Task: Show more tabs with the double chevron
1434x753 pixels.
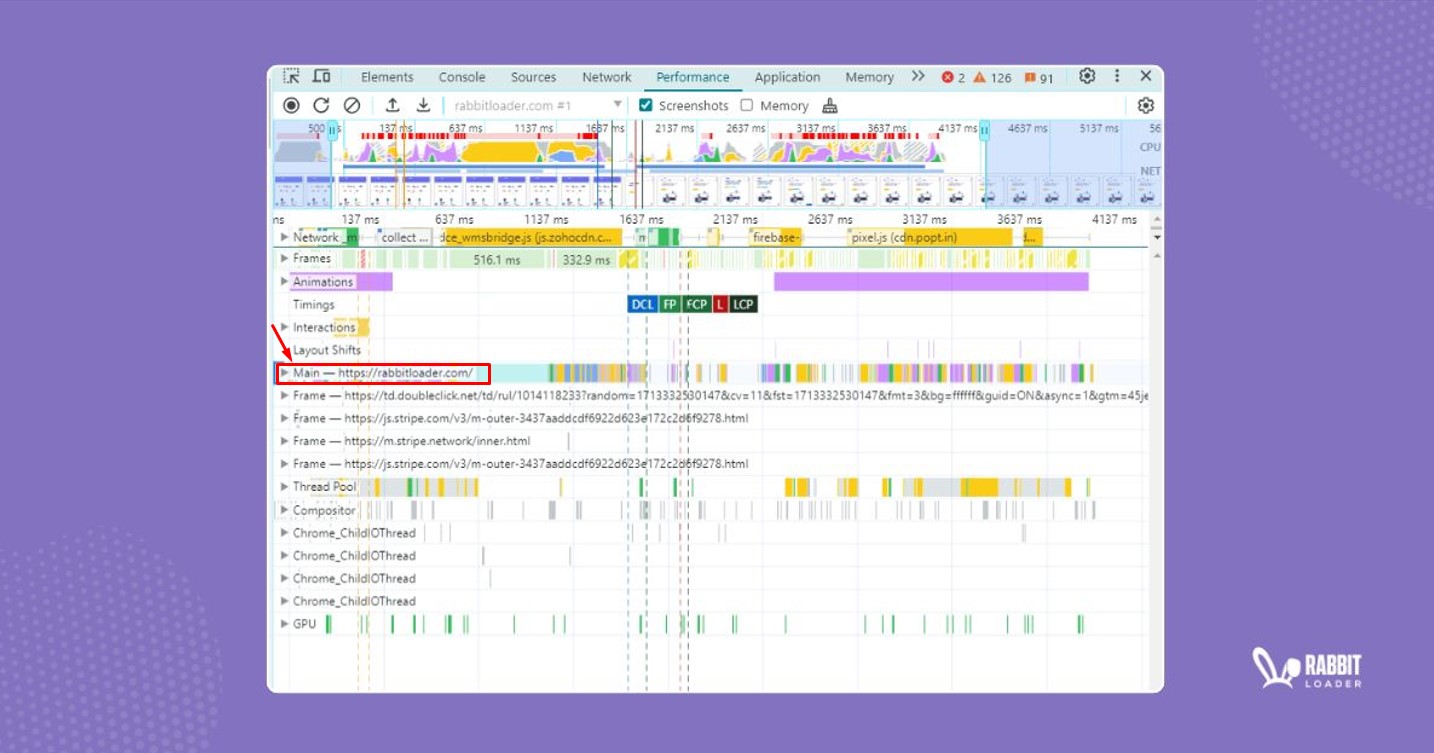Action: point(918,77)
